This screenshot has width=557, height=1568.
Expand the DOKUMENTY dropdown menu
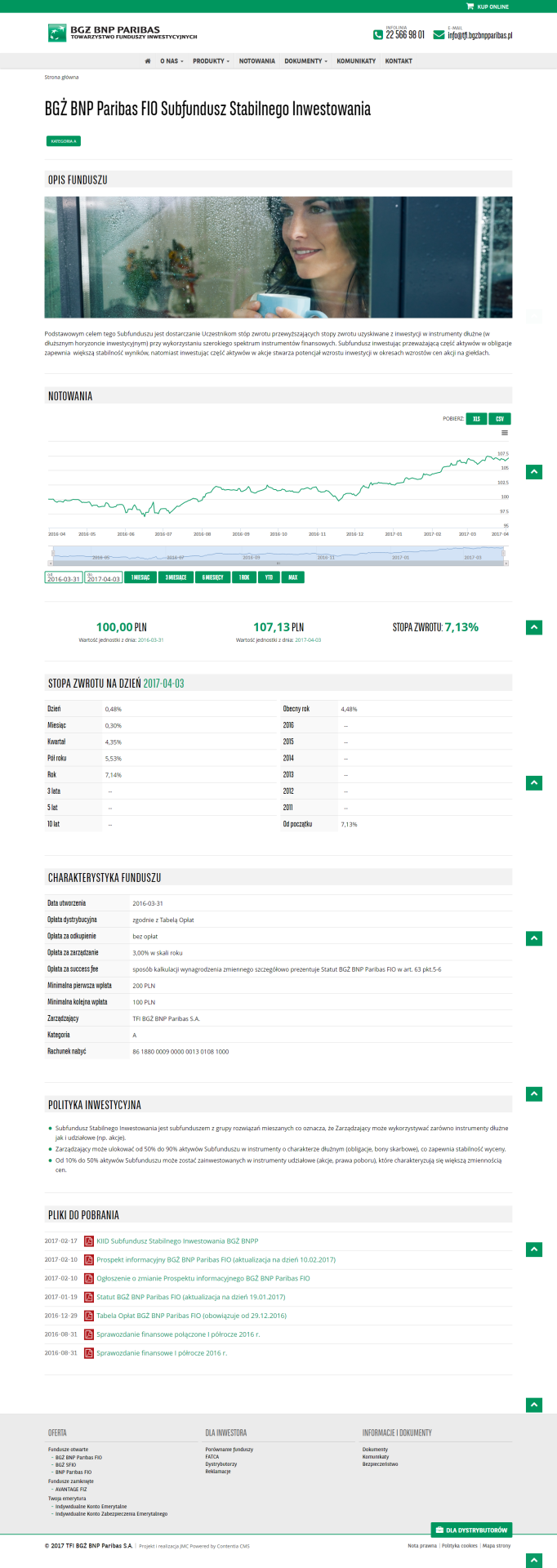[x=305, y=61]
